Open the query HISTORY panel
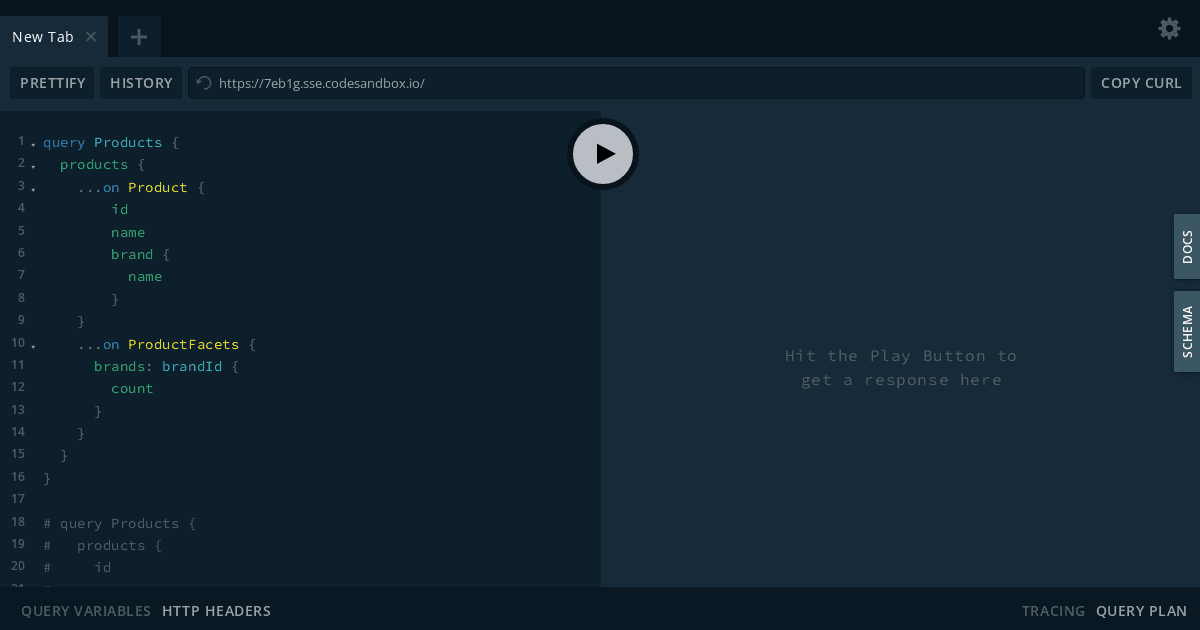The image size is (1200, 630). click(141, 82)
